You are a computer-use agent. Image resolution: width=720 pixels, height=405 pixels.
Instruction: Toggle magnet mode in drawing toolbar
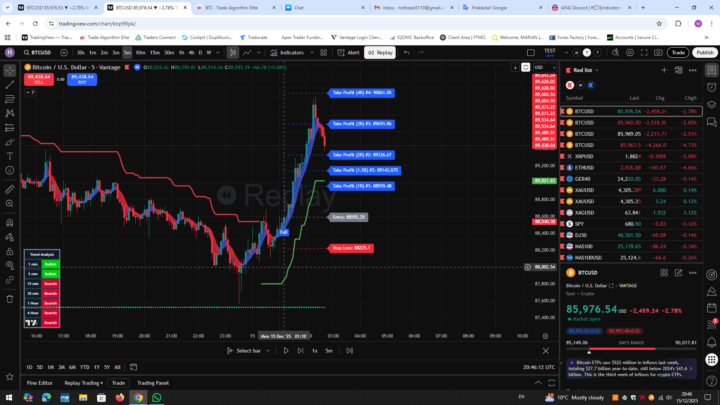coord(10,223)
